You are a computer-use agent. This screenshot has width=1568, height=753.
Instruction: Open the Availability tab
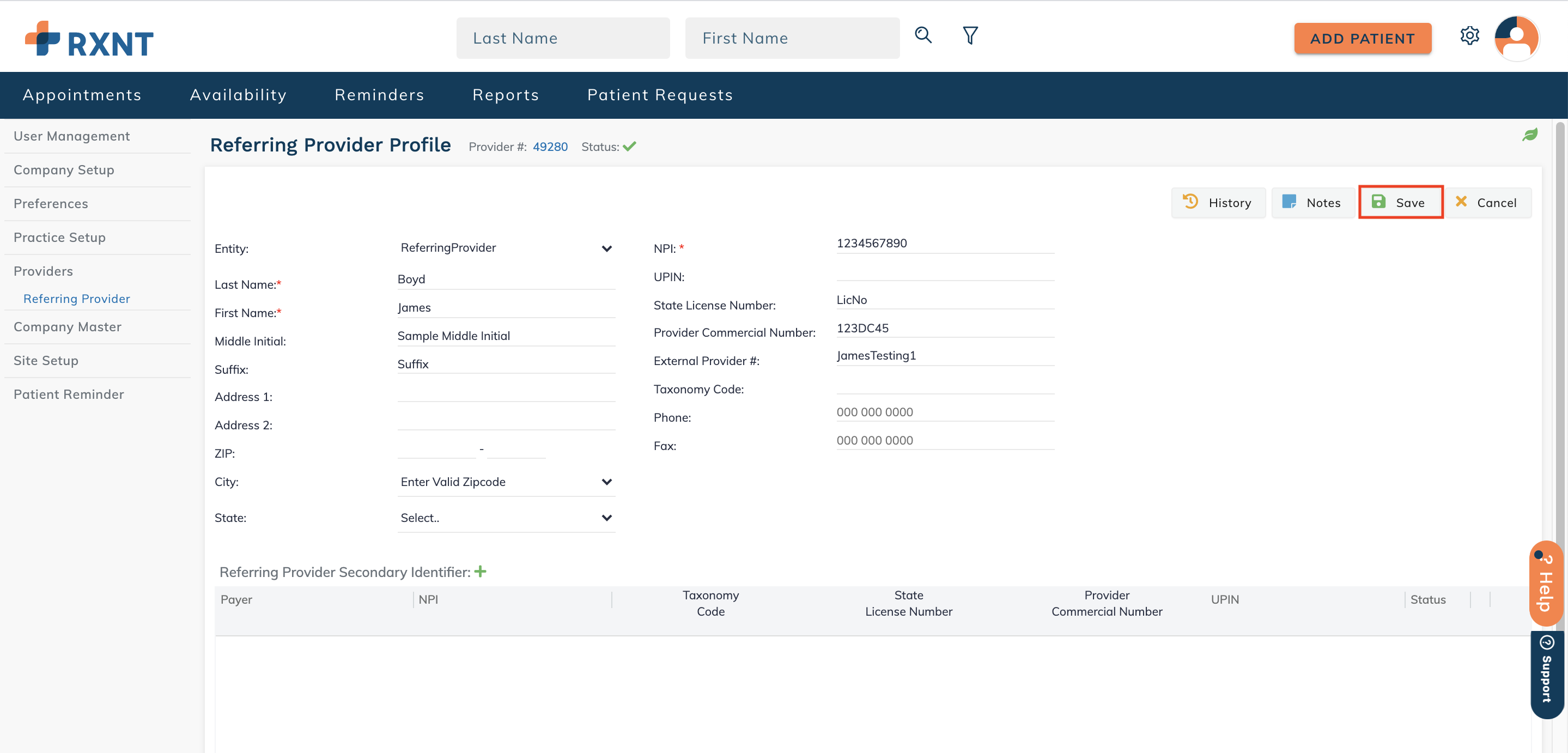pyautogui.click(x=238, y=95)
